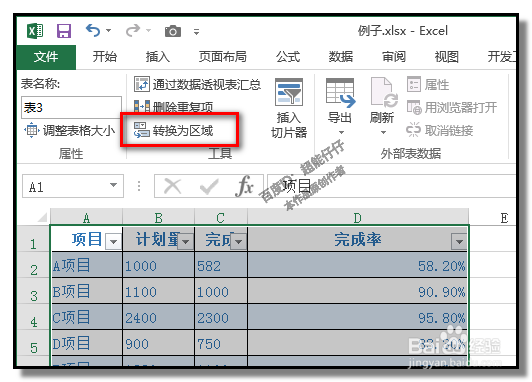The image size is (532, 382).
Task: Select cell with value 1100
Action: (x=158, y=291)
